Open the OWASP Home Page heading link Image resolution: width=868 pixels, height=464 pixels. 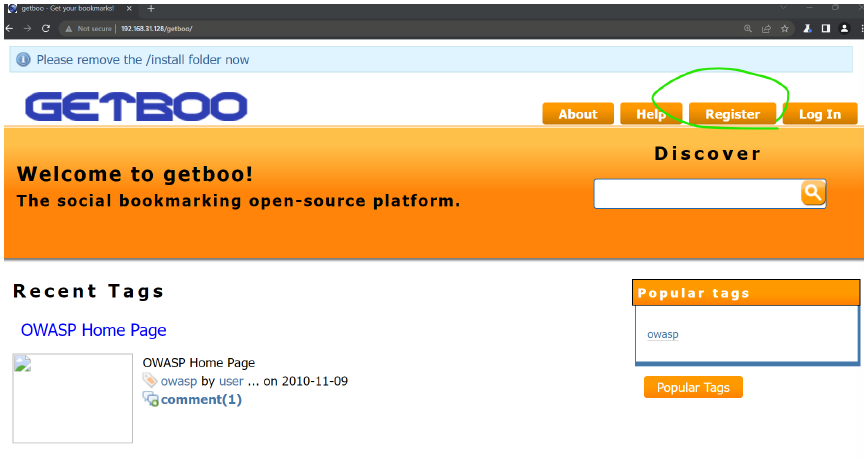coord(94,330)
